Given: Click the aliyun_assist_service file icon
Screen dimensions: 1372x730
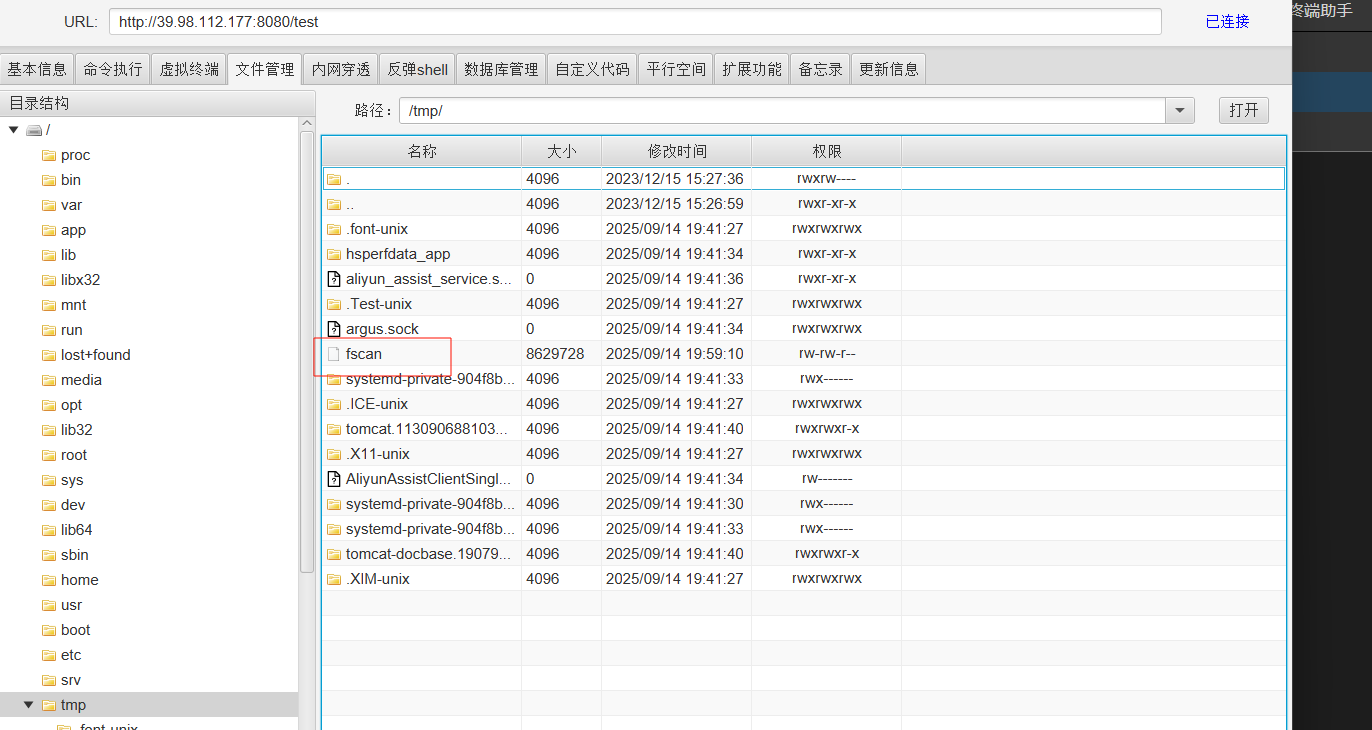Looking at the screenshot, I should (334, 279).
